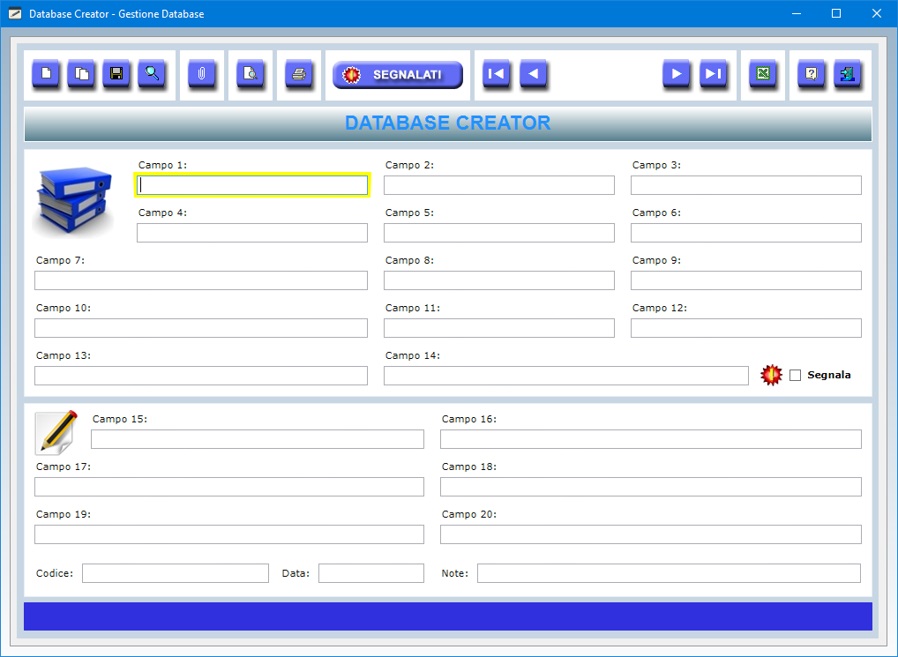The height and width of the screenshot is (657, 898).
Task: Click the Campo 4 input box
Action: point(252,233)
